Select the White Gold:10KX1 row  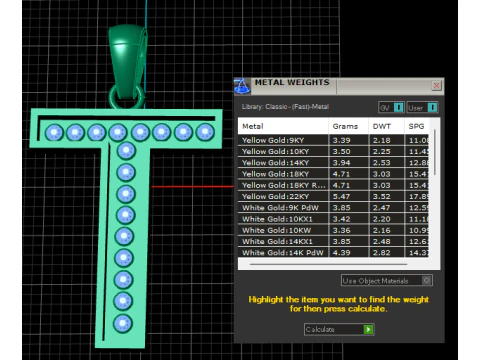(x=333, y=219)
